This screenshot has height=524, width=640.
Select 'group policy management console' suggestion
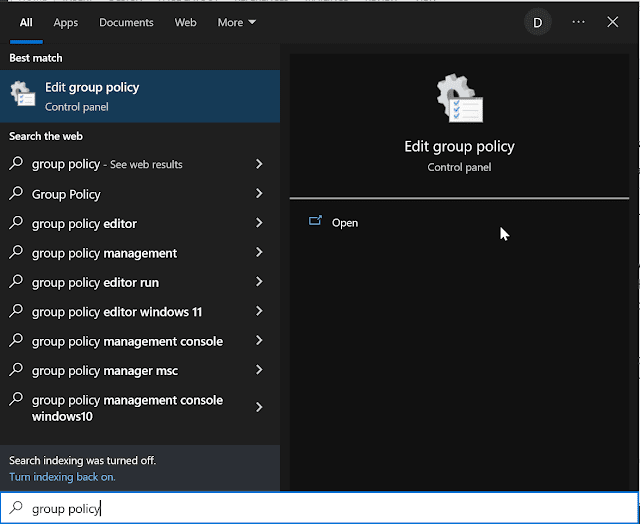point(140,341)
